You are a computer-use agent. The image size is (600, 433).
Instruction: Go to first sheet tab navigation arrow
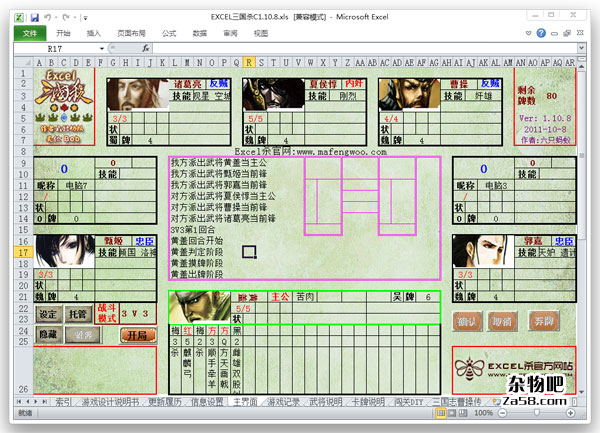pos(19,402)
